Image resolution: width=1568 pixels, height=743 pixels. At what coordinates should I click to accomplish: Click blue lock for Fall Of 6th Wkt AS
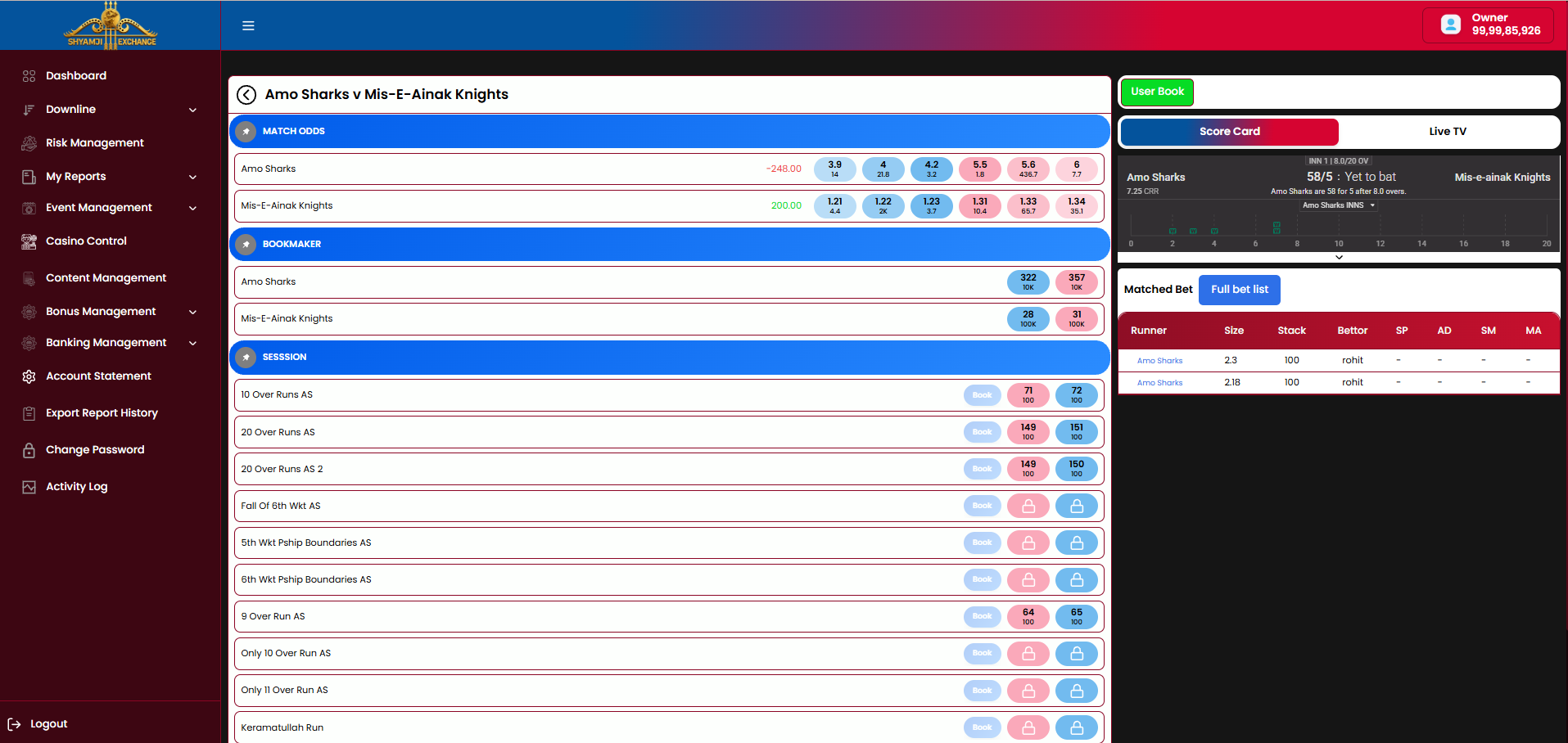point(1077,507)
